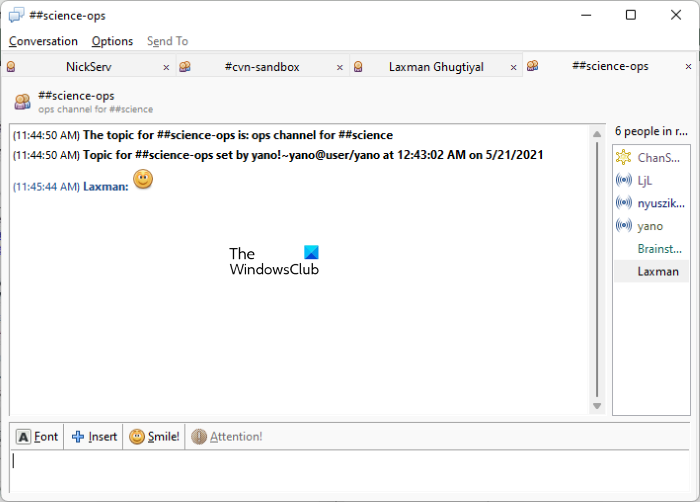Select the ##science-ops tab
700x502 pixels.
[610, 66]
